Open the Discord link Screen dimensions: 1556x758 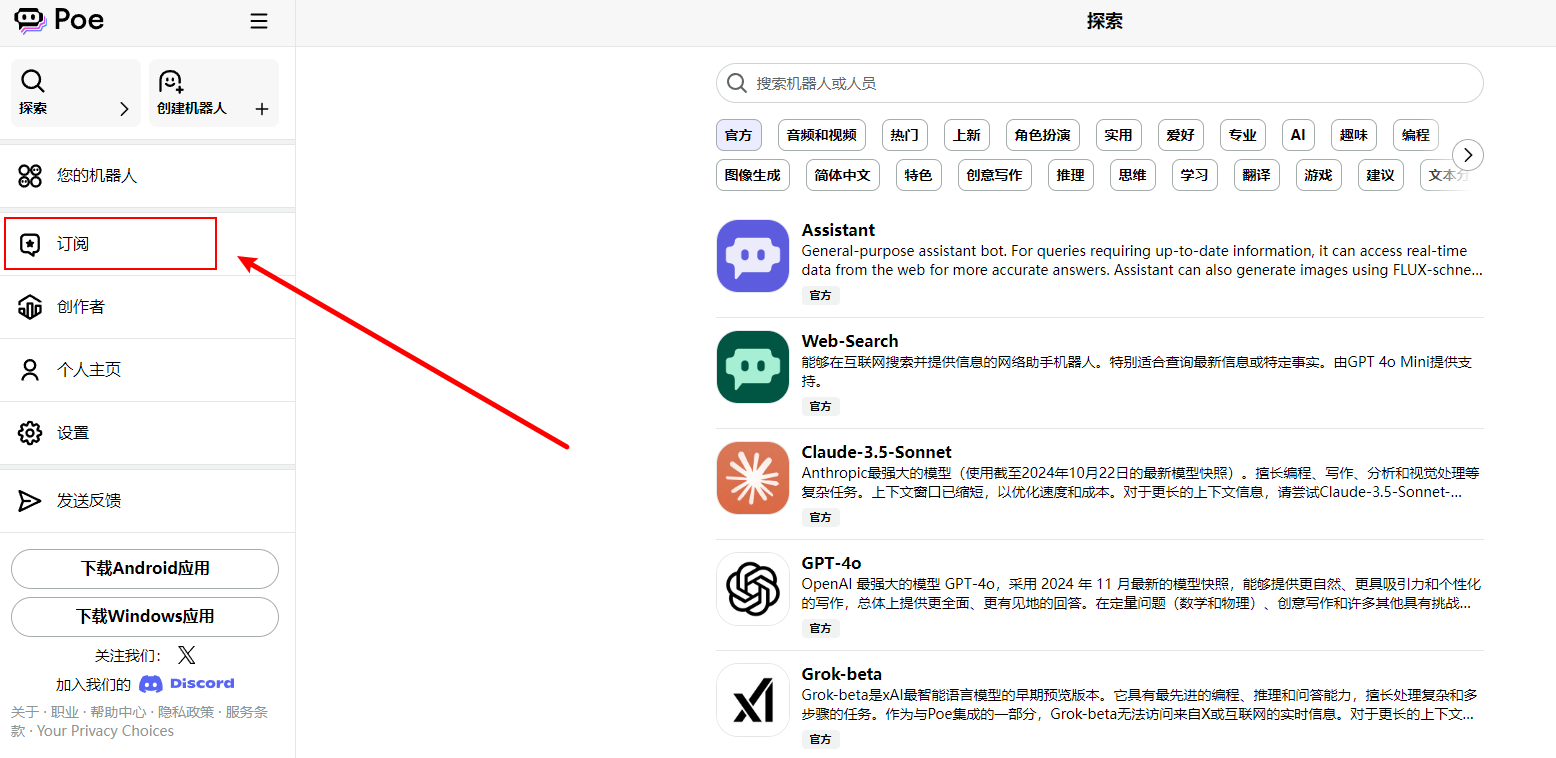tap(187, 684)
